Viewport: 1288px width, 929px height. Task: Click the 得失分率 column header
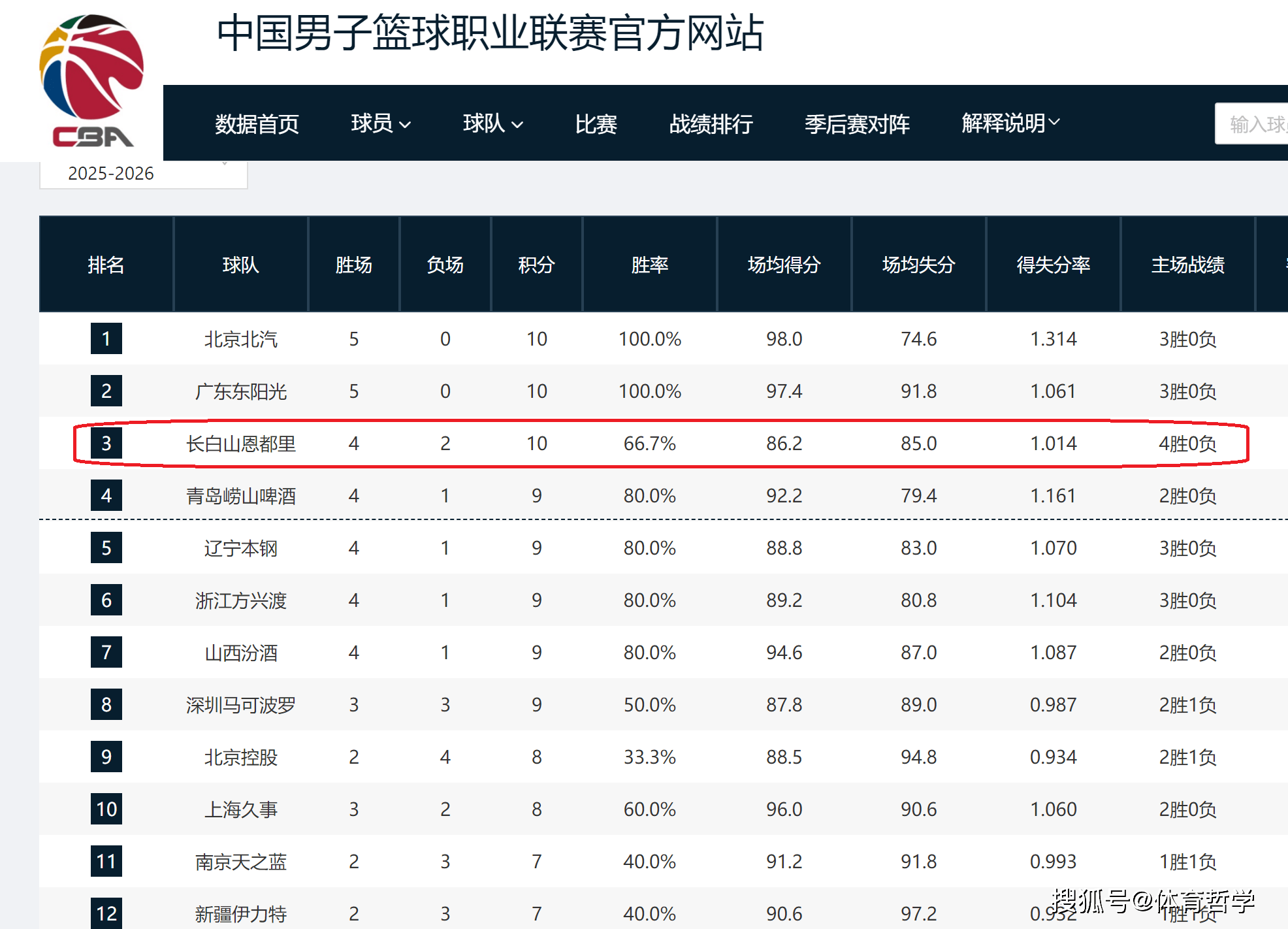click(x=1053, y=265)
